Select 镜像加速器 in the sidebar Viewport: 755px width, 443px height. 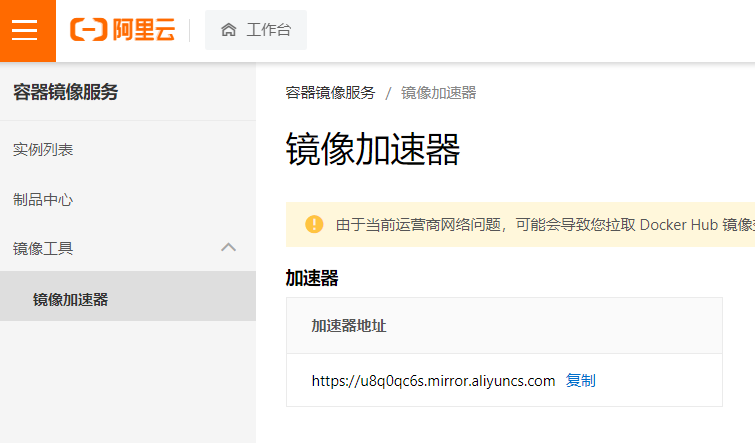click(128, 296)
